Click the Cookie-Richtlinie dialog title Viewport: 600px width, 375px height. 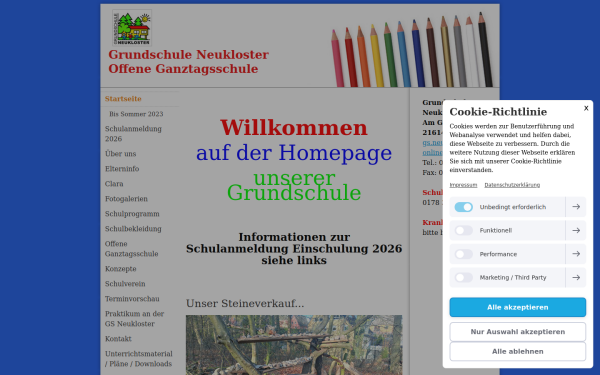point(498,112)
